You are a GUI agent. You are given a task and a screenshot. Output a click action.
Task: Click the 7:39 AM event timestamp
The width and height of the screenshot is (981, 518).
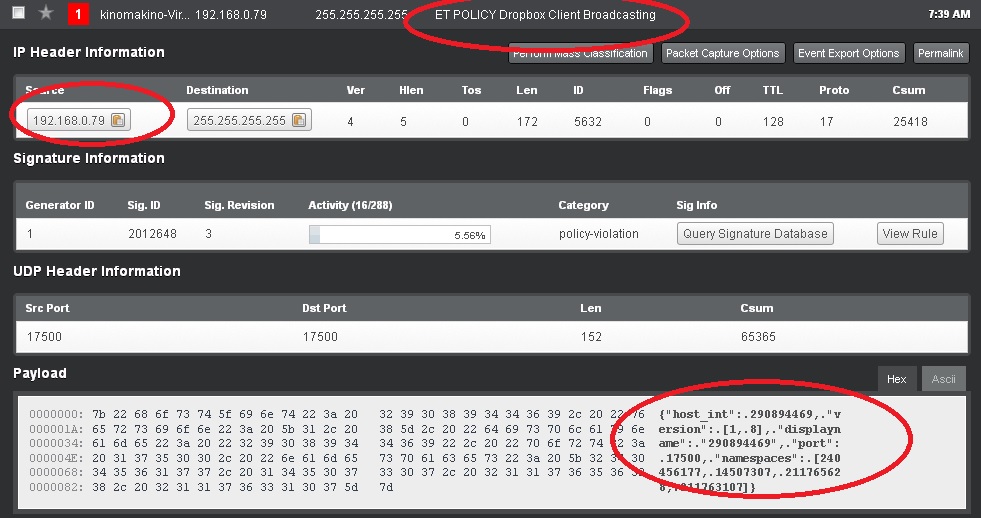coord(948,15)
